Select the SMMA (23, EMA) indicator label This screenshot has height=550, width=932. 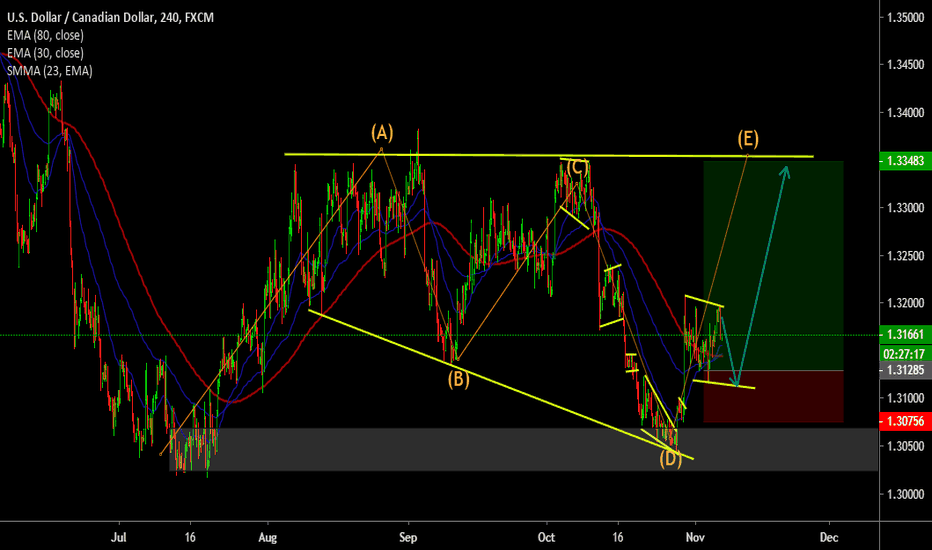tap(49, 71)
